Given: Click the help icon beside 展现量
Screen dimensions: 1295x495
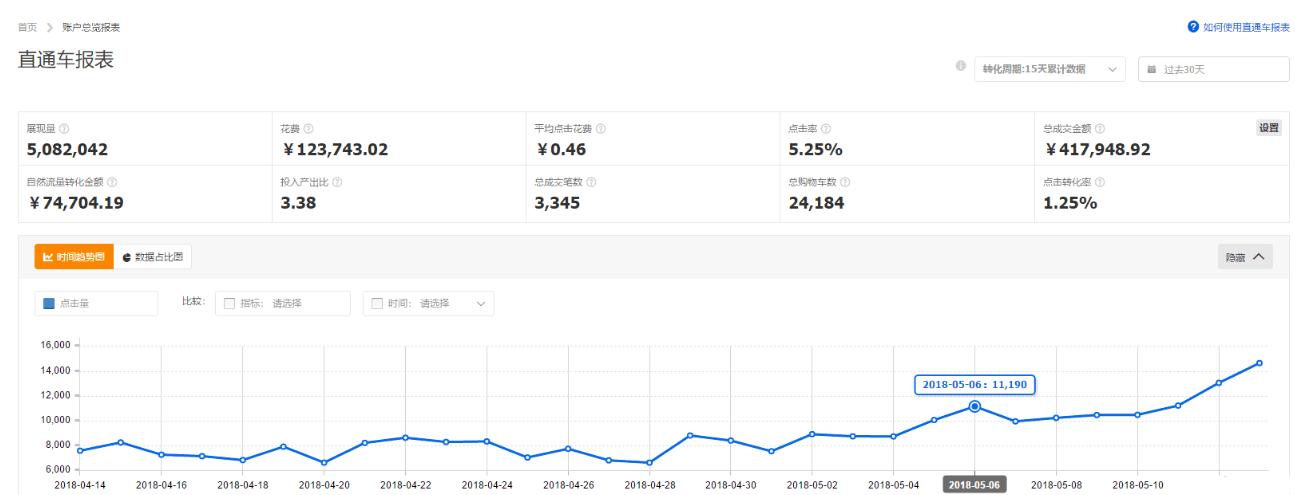Looking at the screenshot, I should click(64, 129).
